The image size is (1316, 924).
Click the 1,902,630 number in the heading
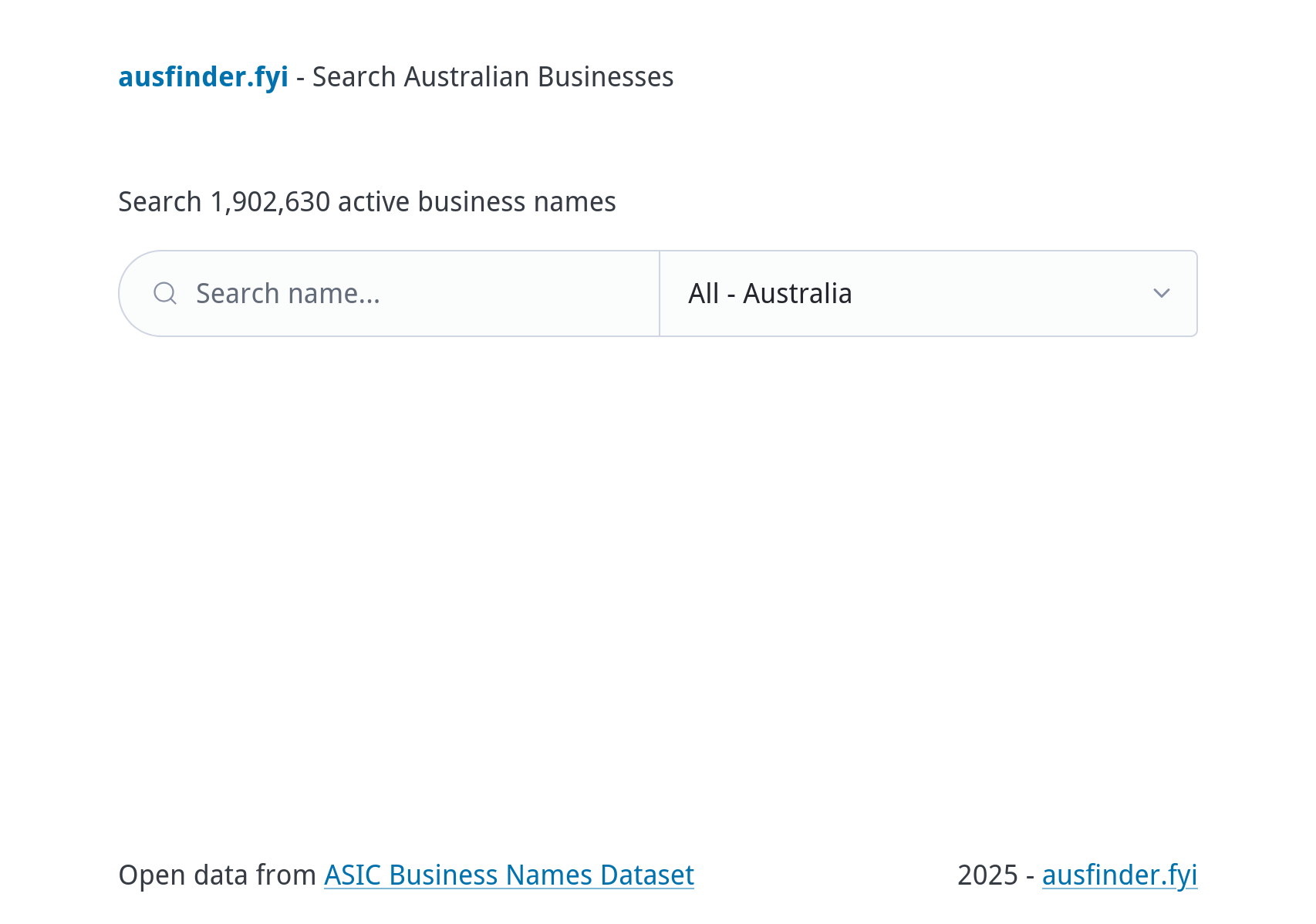(x=270, y=202)
